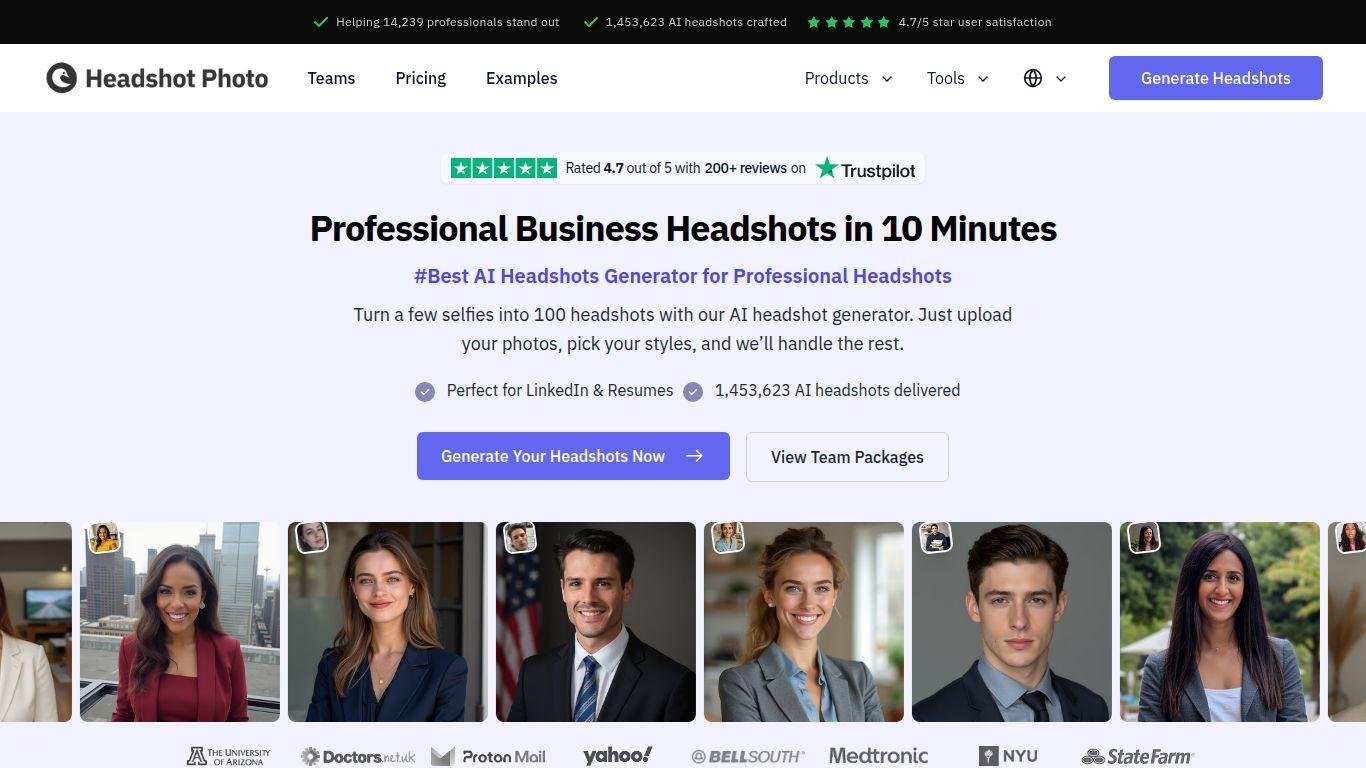Click the Medtronic logo

[x=878, y=756]
